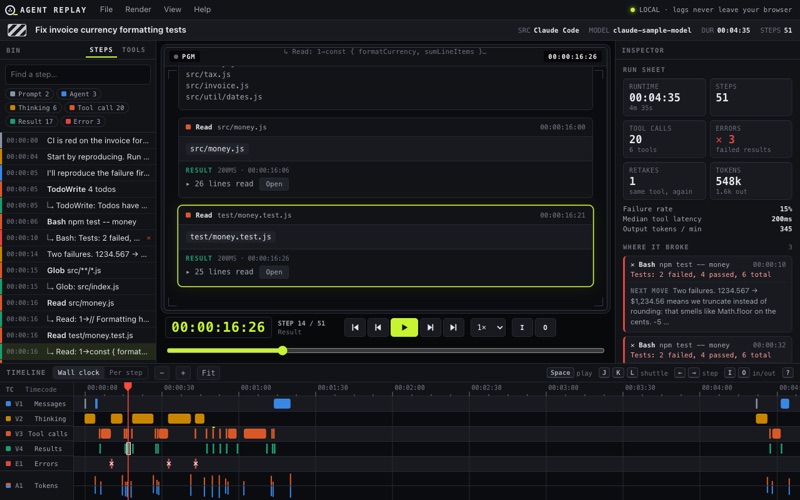Toggle the V3 Tool calls track

[x=36, y=434]
